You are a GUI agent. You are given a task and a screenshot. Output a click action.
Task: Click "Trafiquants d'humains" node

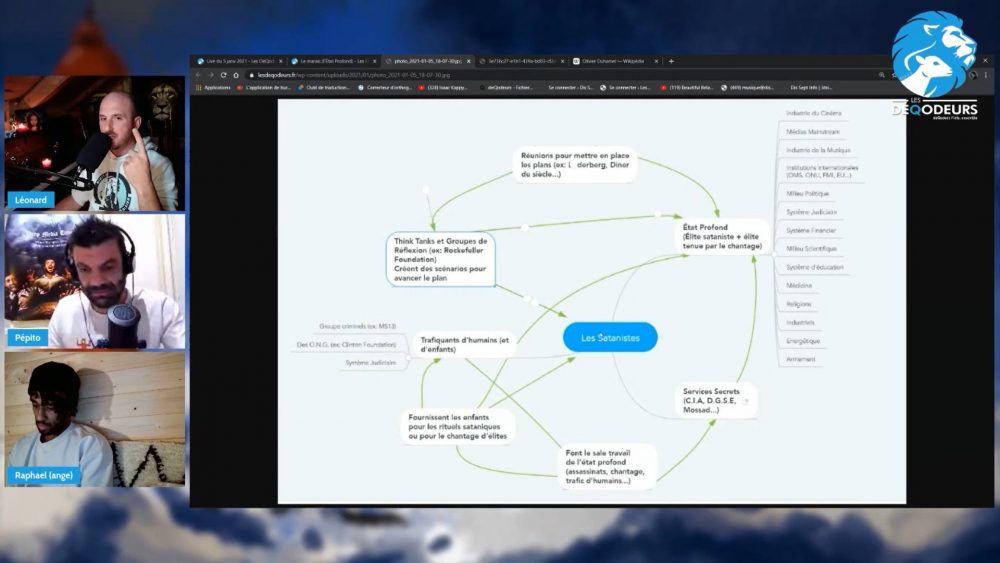pyautogui.click(x=464, y=344)
